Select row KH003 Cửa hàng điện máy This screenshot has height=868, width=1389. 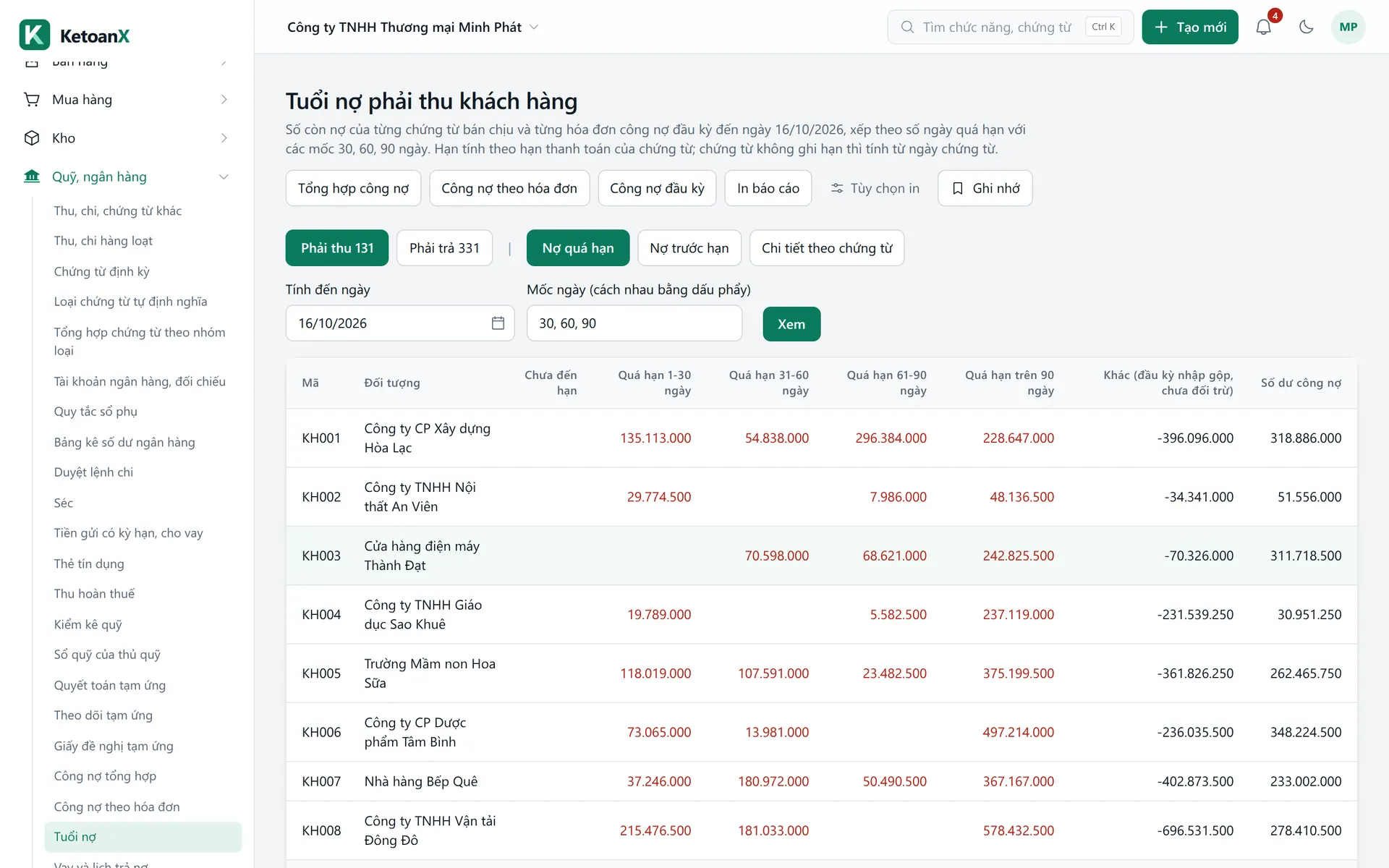[821, 556]
